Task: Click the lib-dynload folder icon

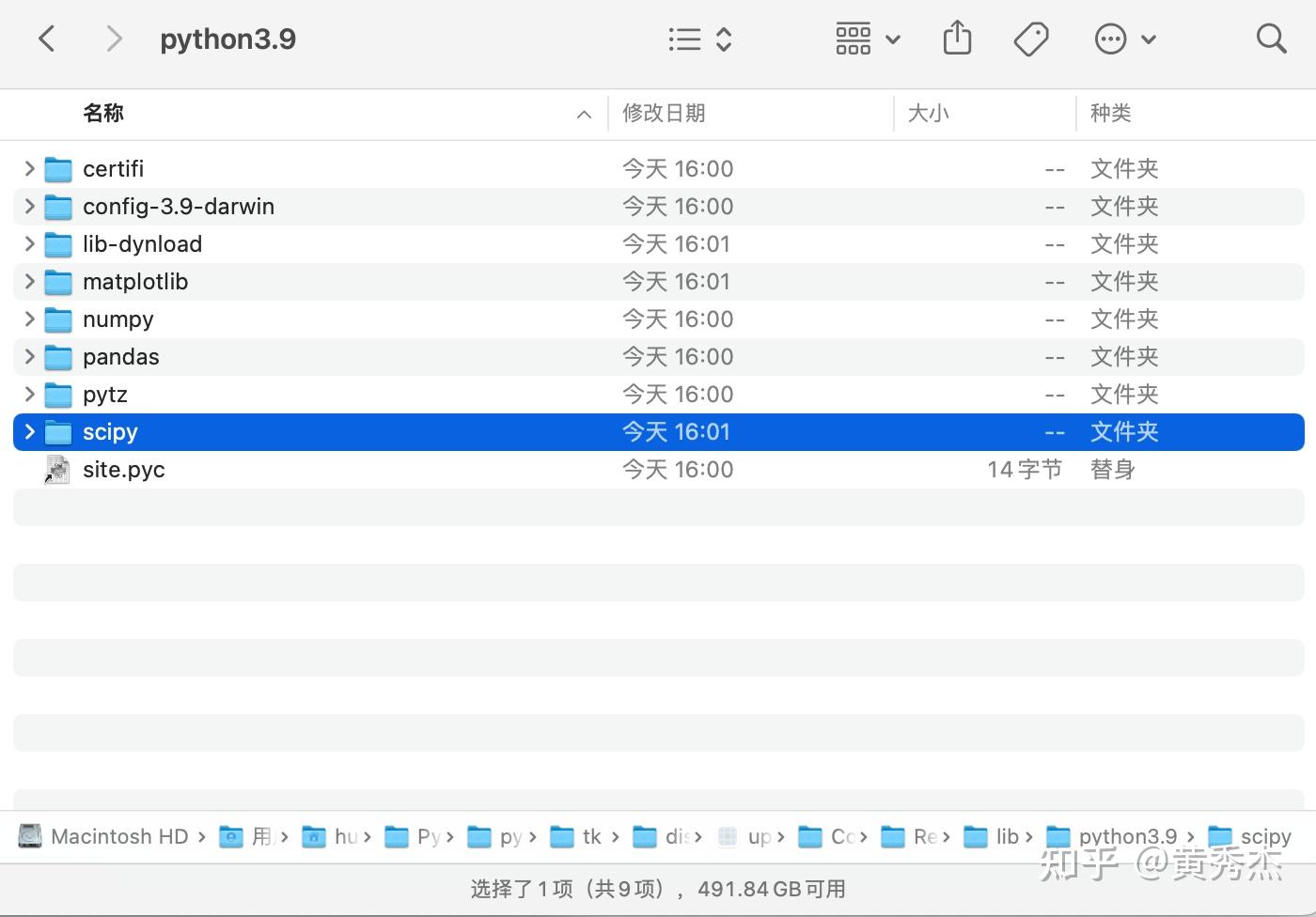Action: 58,244
